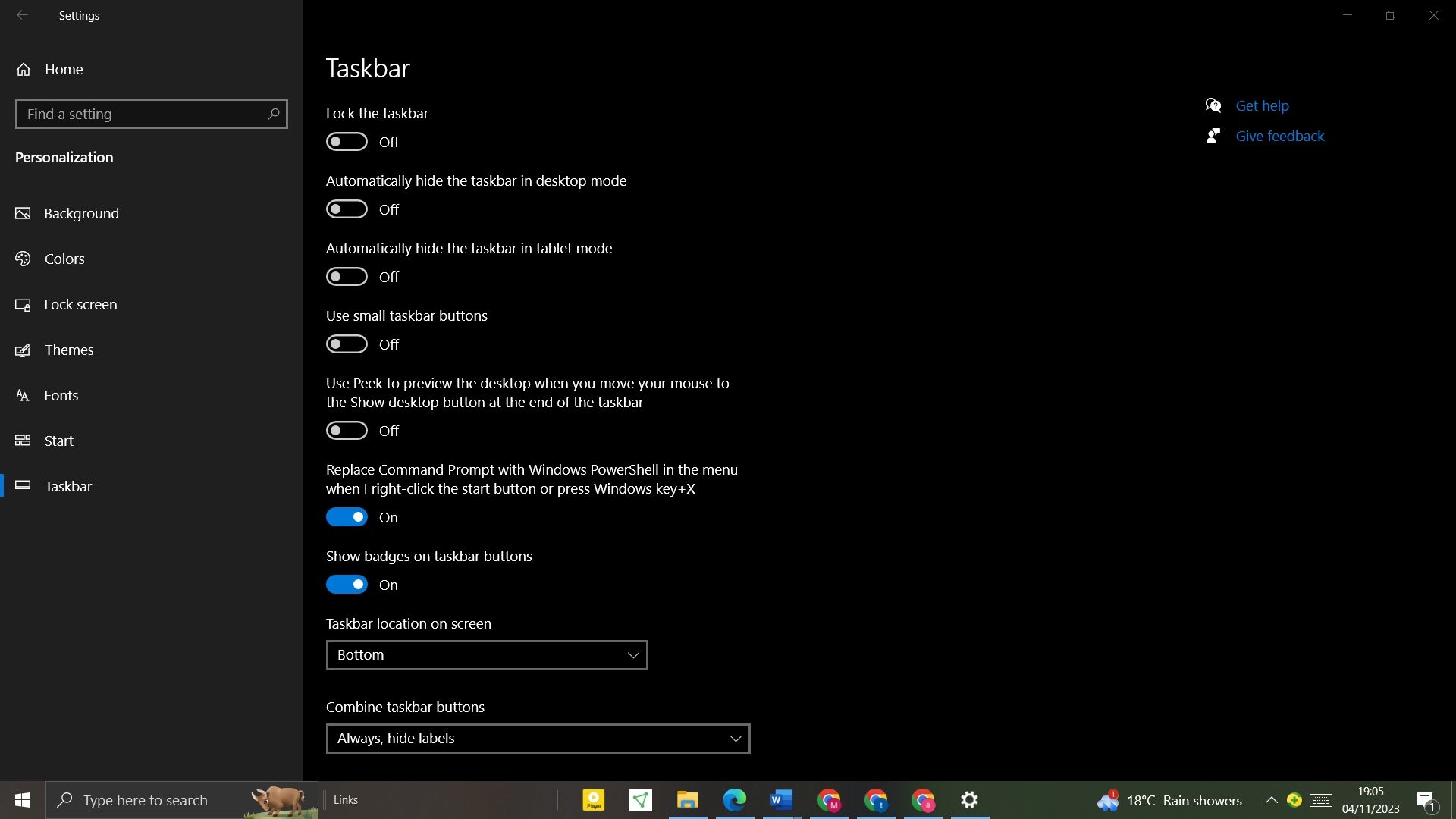Open Colors settings via its palette icon
This screenshot has height=819, width=1456.
23,259
